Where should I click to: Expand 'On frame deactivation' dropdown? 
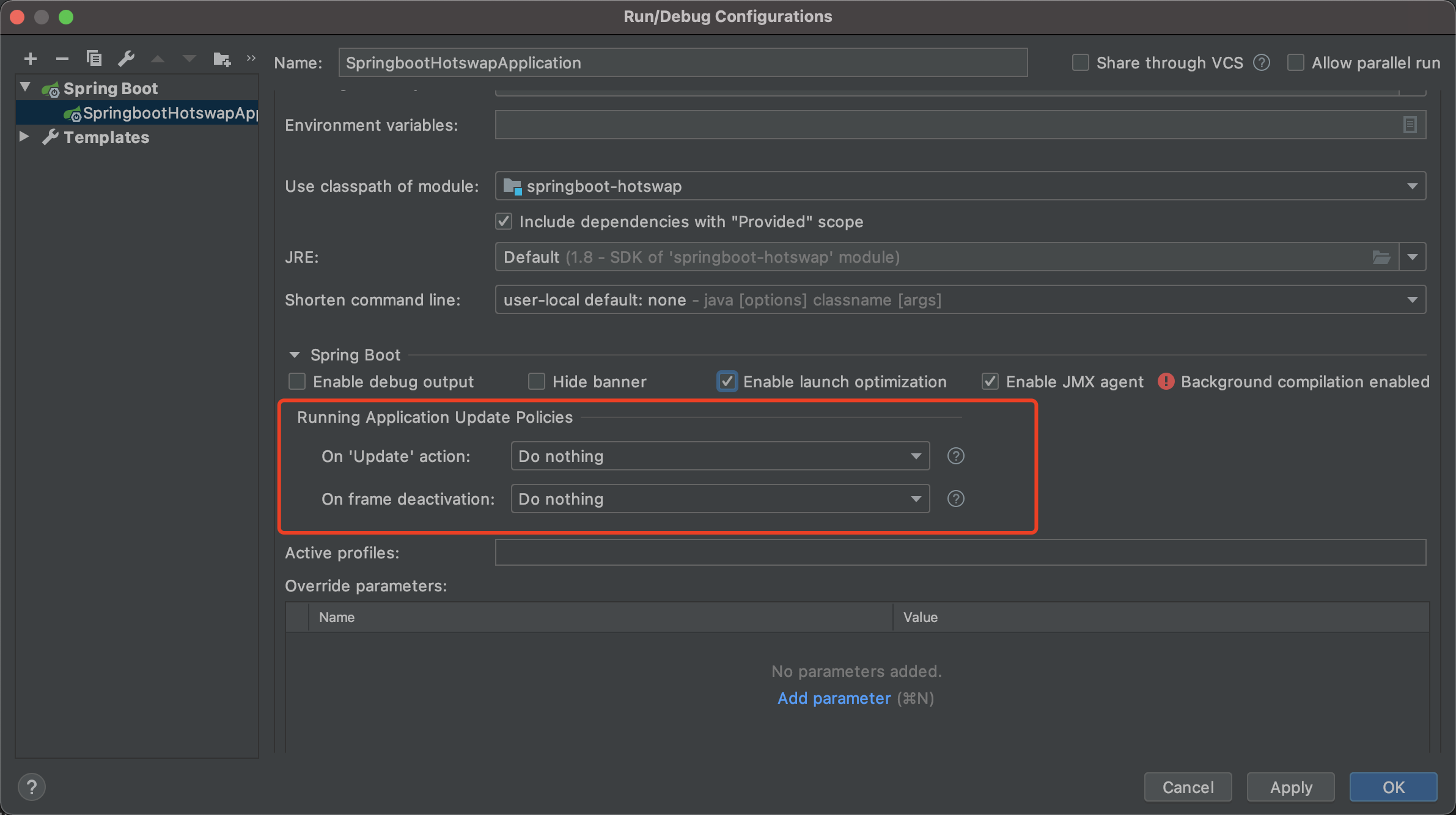pos(915,498)
